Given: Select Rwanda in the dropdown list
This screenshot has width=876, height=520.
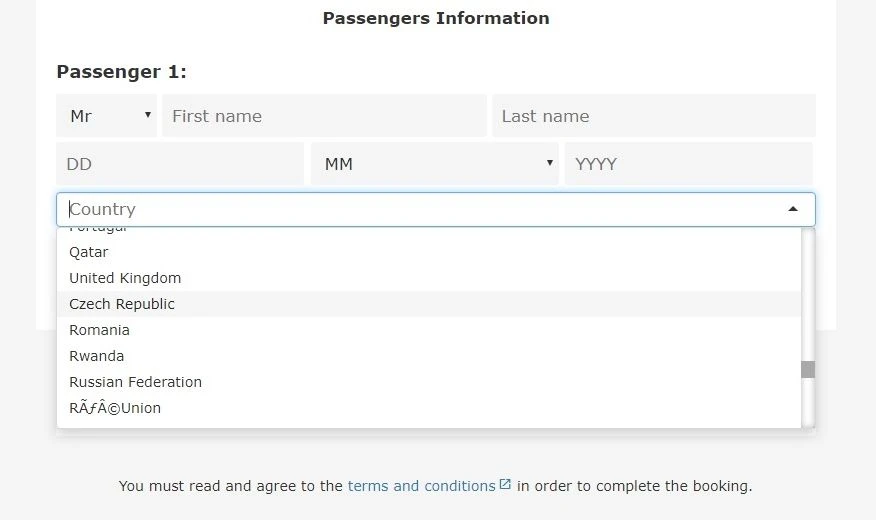Looking at the screenshot, I should pos(429,356).
